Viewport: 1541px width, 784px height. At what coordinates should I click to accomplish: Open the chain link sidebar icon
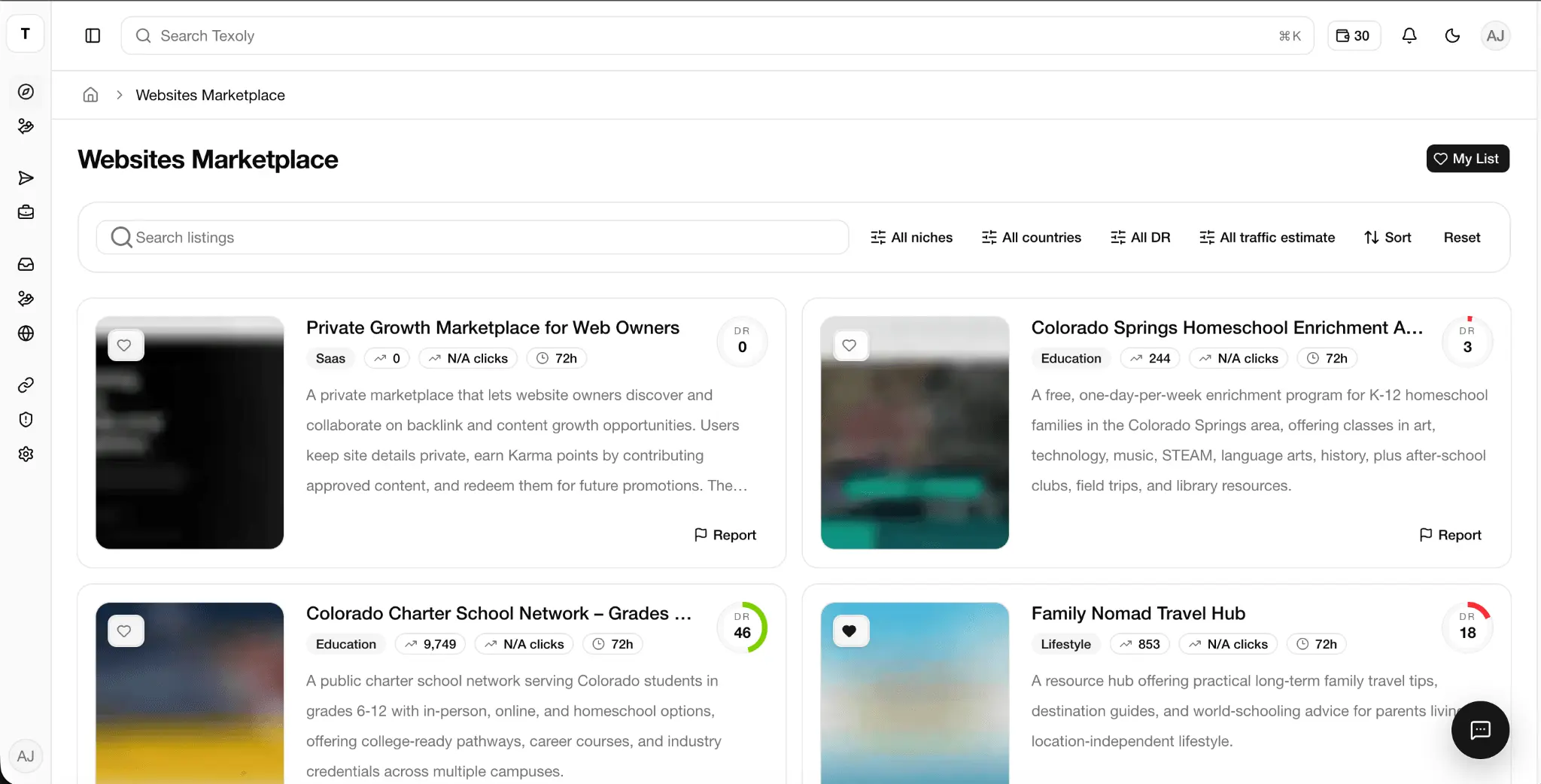pyautogui.click(x=26, y=385)
